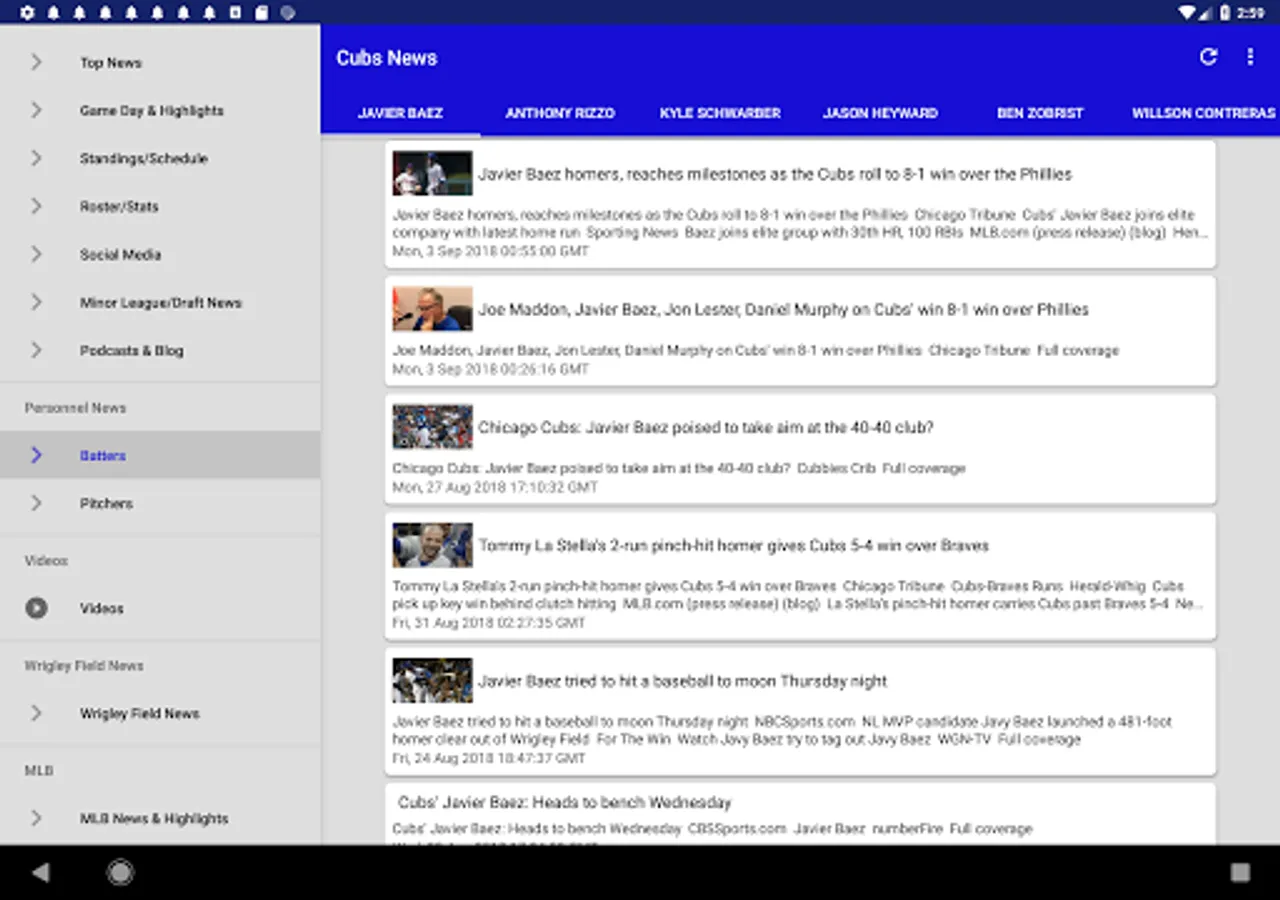Tap the Videos play icon
This screenshot has width=1280, height=900.
click(x=36, y=608)
